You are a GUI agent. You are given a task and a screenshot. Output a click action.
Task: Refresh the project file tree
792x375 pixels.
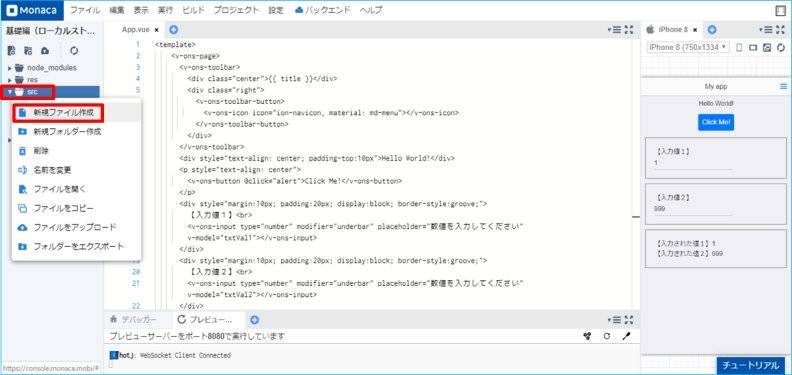pos(75,51)
